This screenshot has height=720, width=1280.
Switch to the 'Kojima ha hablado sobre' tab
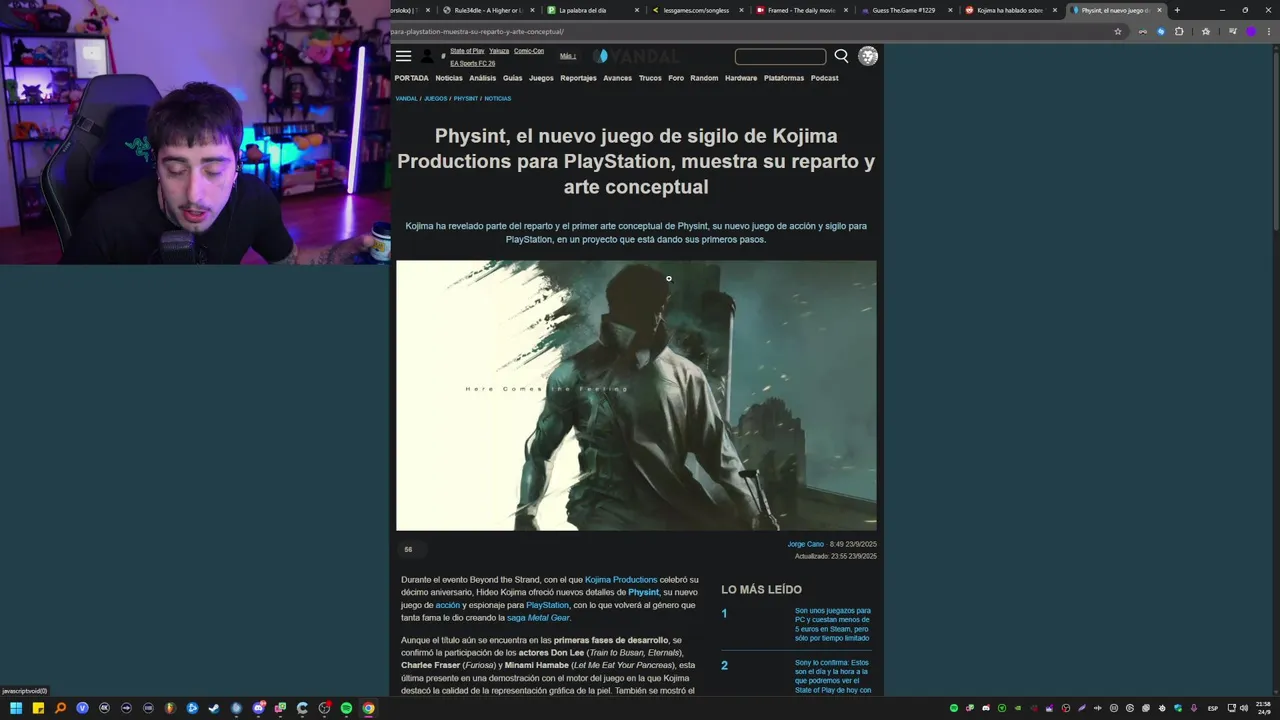pyautogui.click(x=1010, y=10)
